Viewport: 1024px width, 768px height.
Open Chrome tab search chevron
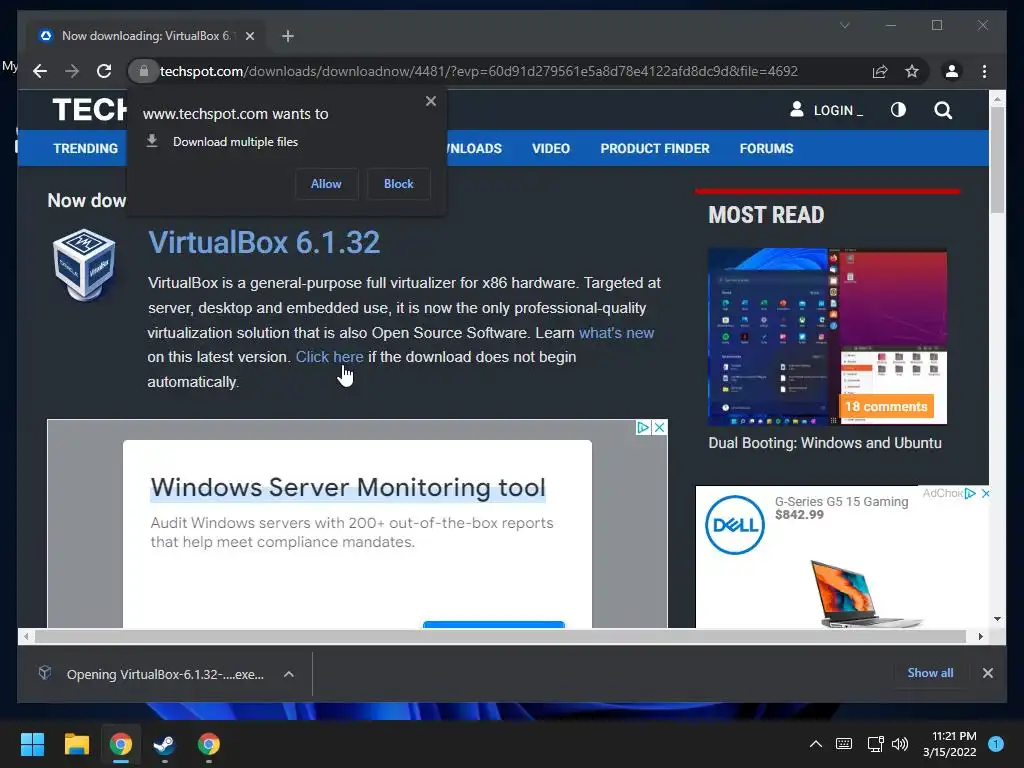tap(844, 25)
